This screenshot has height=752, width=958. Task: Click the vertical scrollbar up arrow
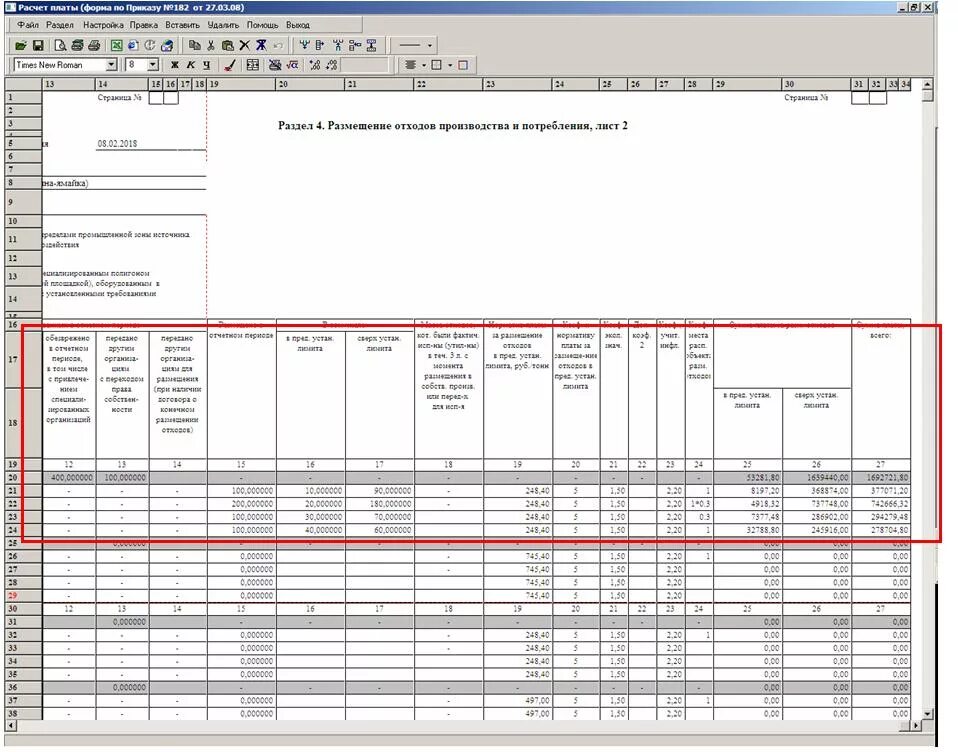point(927,84)
